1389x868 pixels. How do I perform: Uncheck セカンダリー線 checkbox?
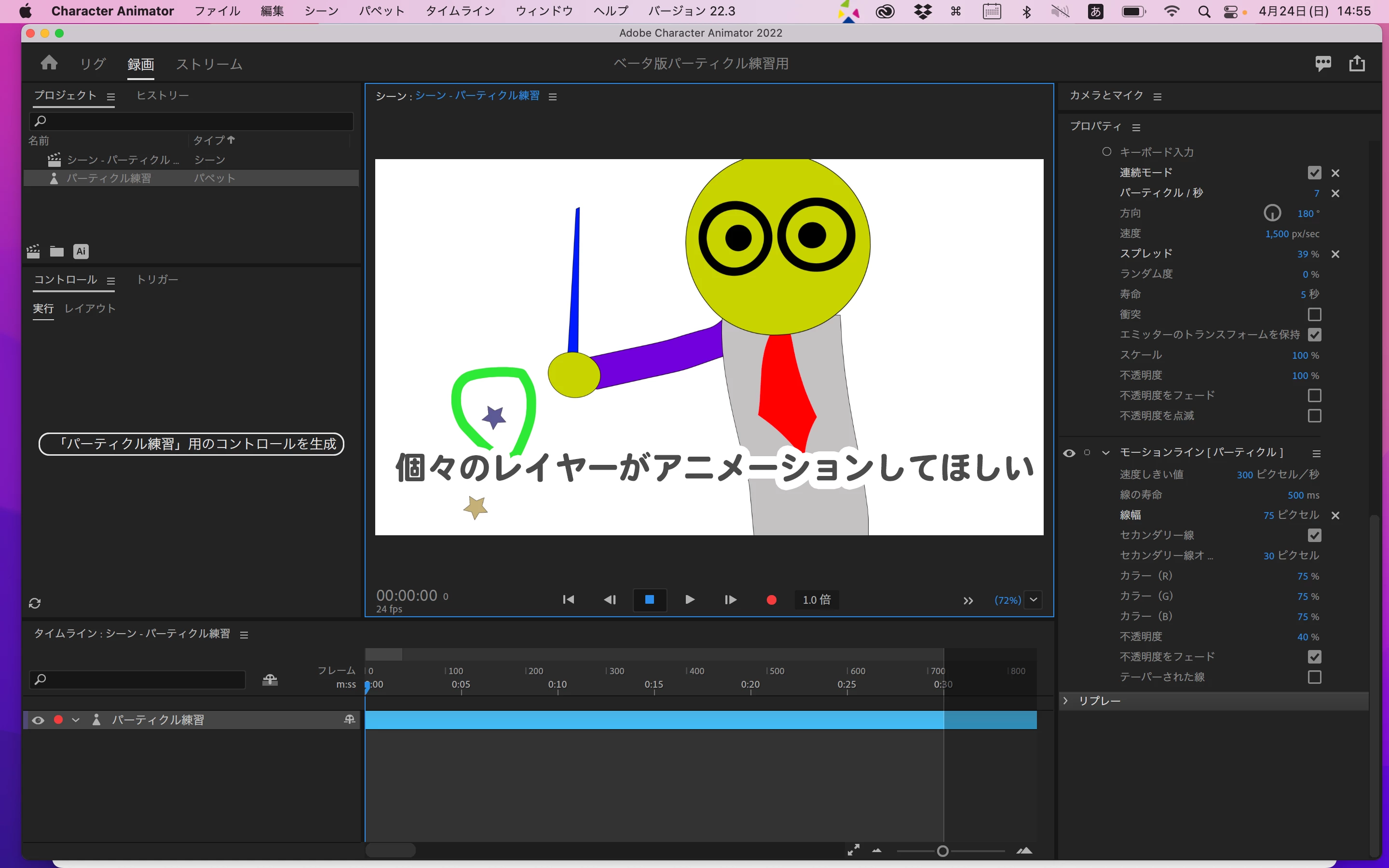pyautogui.click(x=1314, y=535)
